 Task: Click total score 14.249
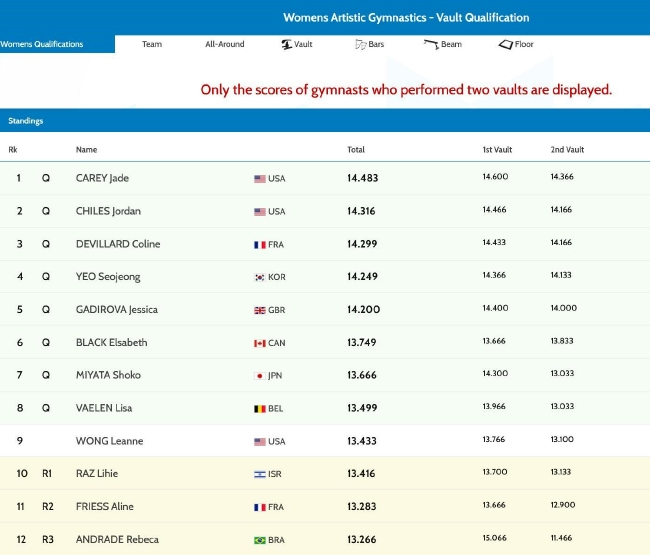pyautogui.click(x=362, y=276)
